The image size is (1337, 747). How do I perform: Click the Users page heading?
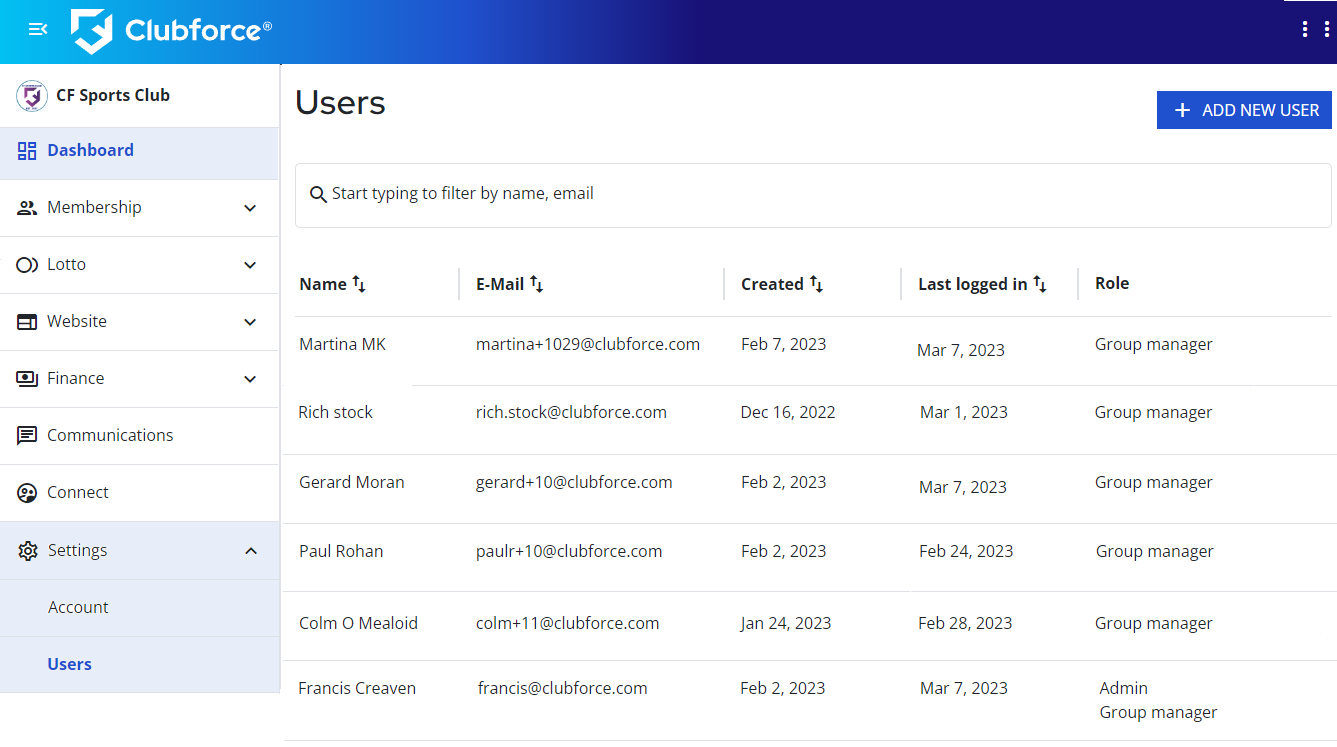tap(340, 103)
